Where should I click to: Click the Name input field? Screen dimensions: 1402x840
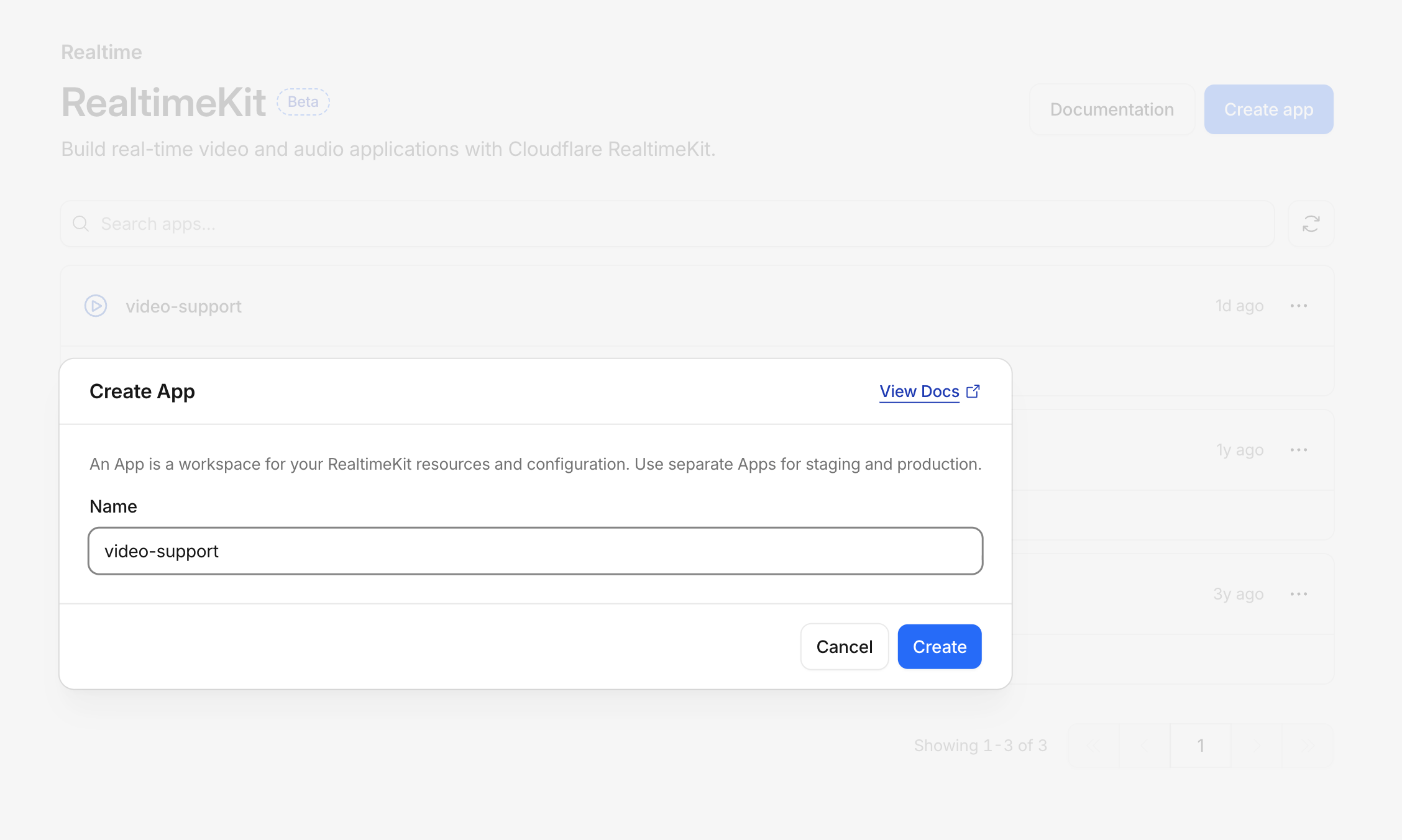[536, 551]
